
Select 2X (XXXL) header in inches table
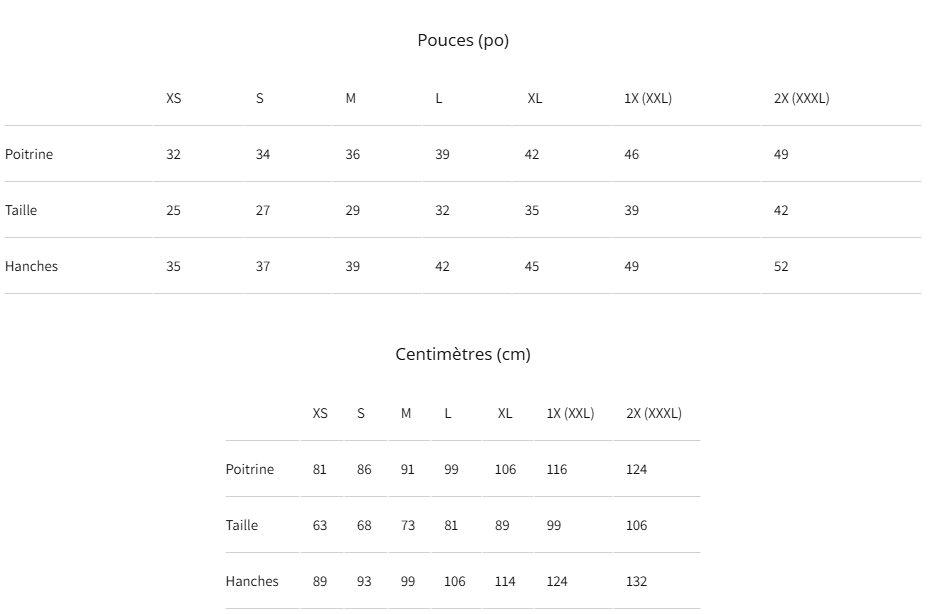[x=802, y=99]
